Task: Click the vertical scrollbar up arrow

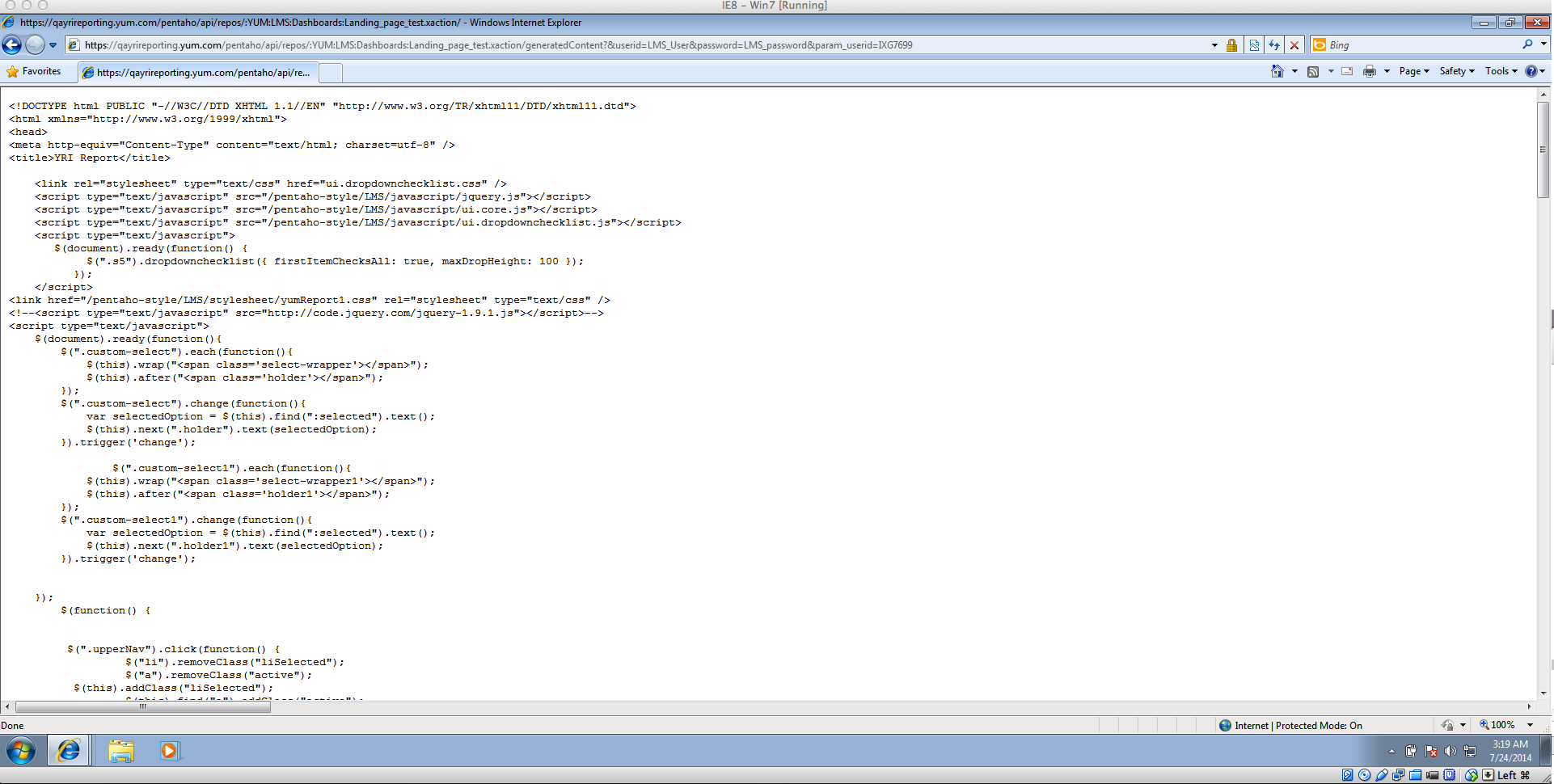Action: [x=1543, y=94]
